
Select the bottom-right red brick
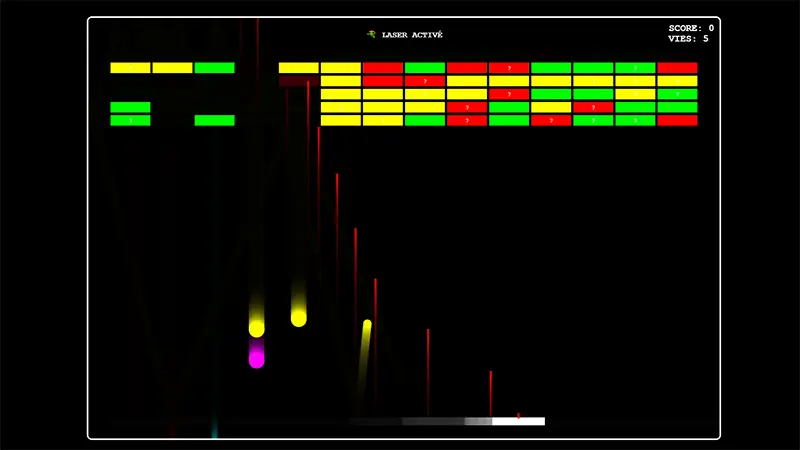[677, 120]
